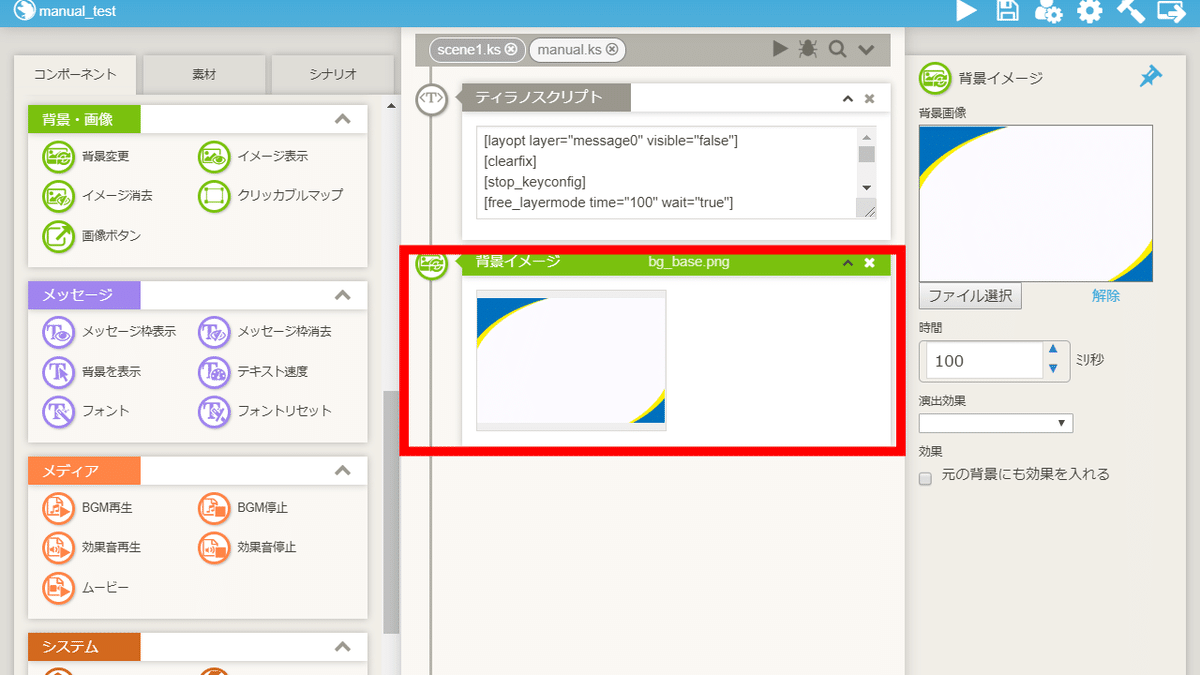Toggle 元の背景にも効果を入れる checkbox

tap(925, 479)
